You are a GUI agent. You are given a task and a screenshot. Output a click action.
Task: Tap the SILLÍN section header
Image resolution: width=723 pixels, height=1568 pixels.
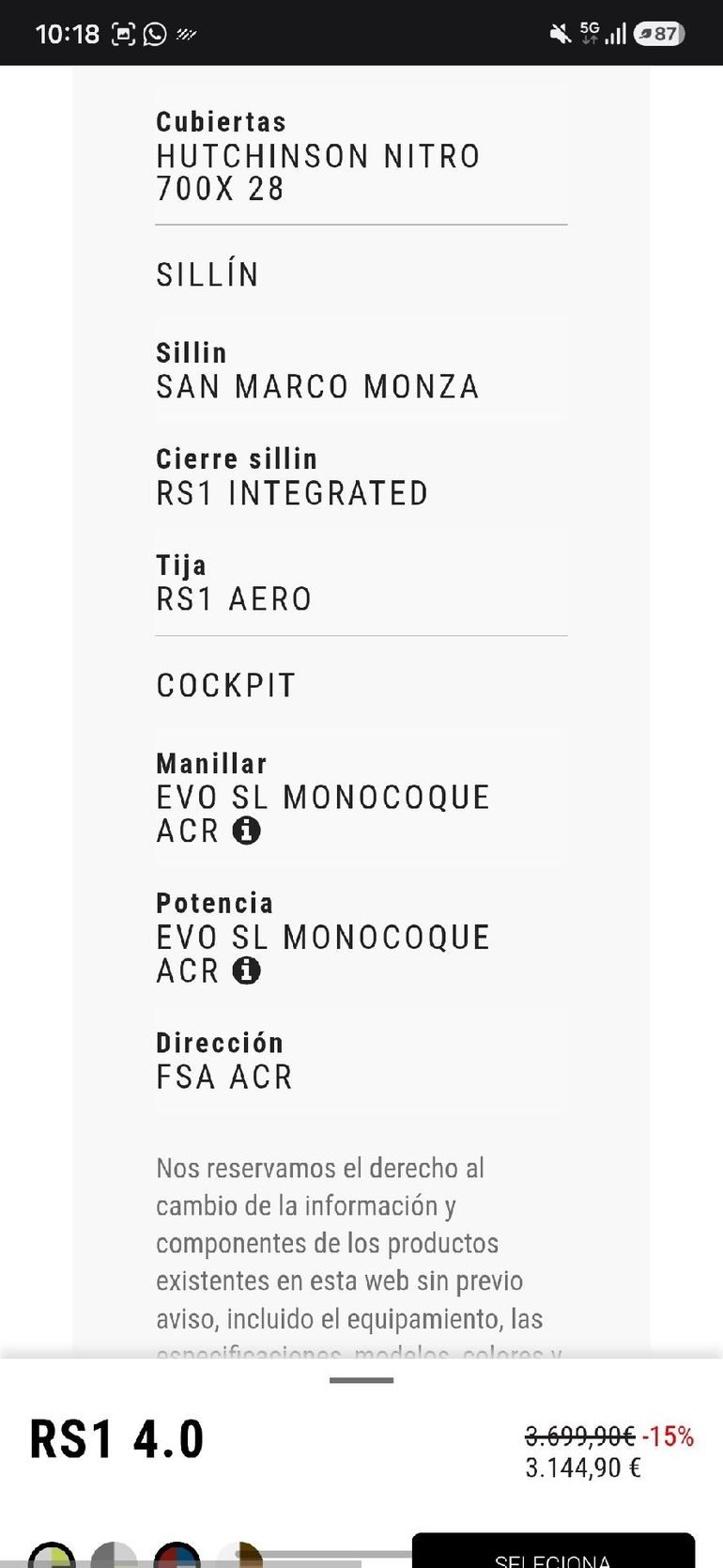(x=208, y=275)
